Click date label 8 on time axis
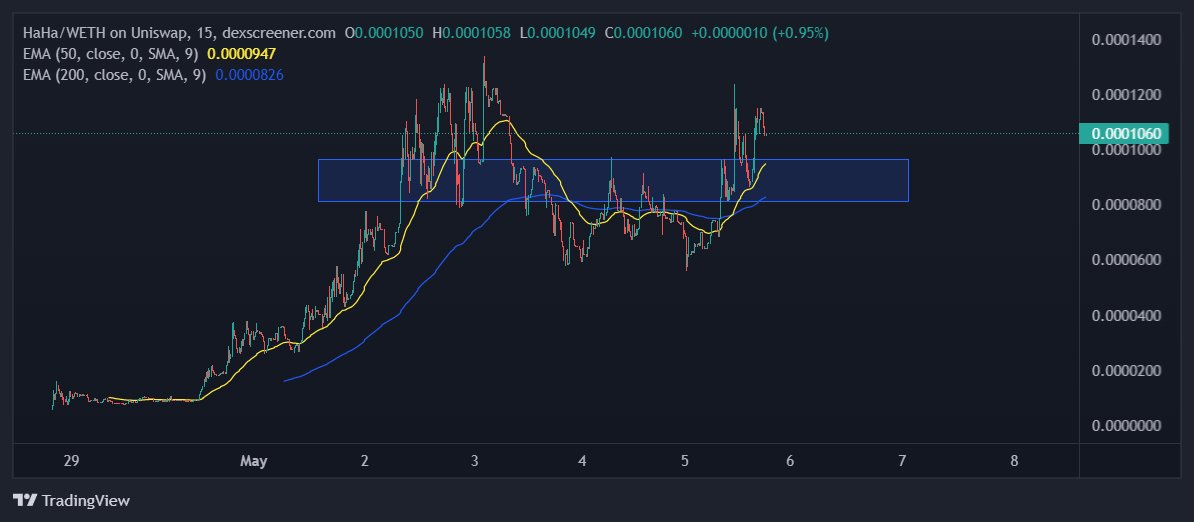The image size is (1194, 522). pyautogui.click(x=1014, y=460)
